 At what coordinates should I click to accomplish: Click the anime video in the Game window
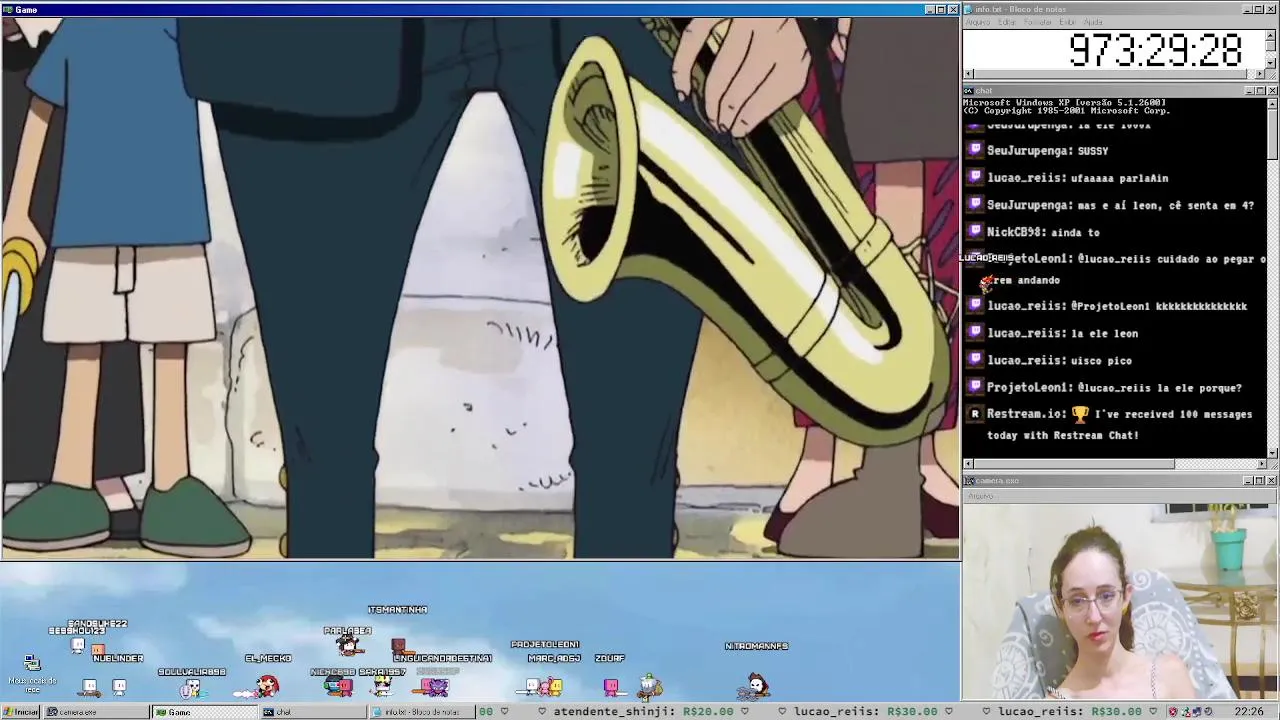[x=480, y=287]
